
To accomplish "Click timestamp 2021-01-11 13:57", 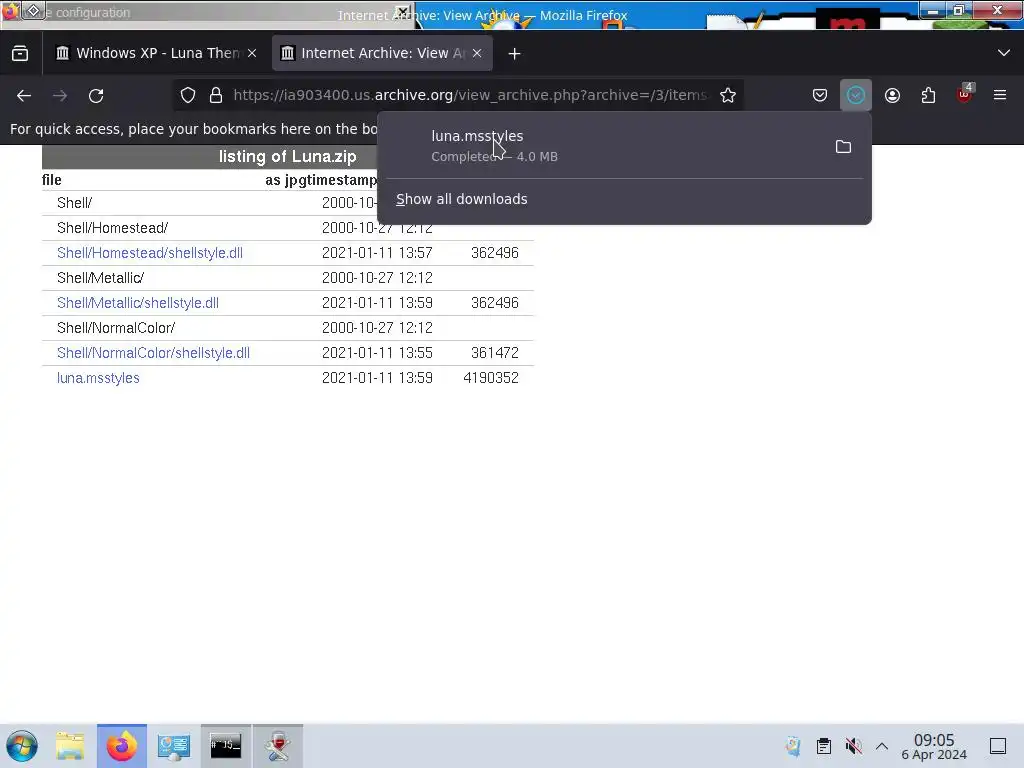I will 377,253.
